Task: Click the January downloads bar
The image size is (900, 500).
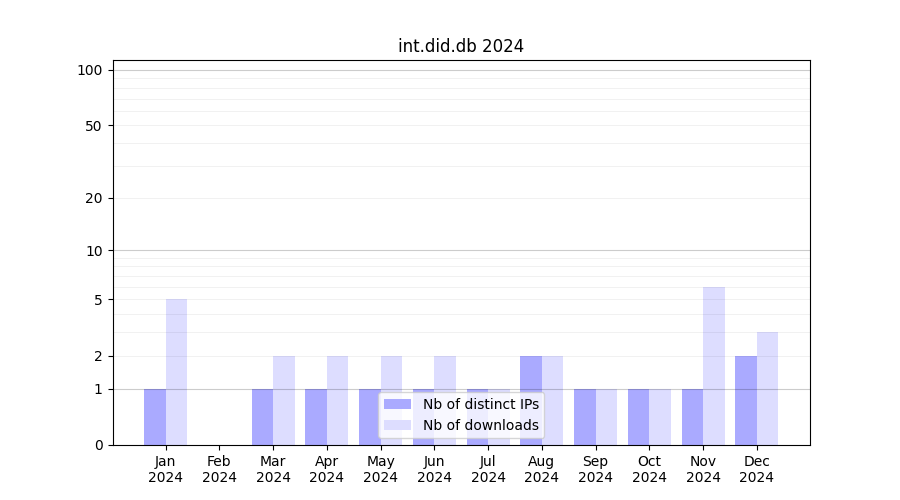Action: 176,372
